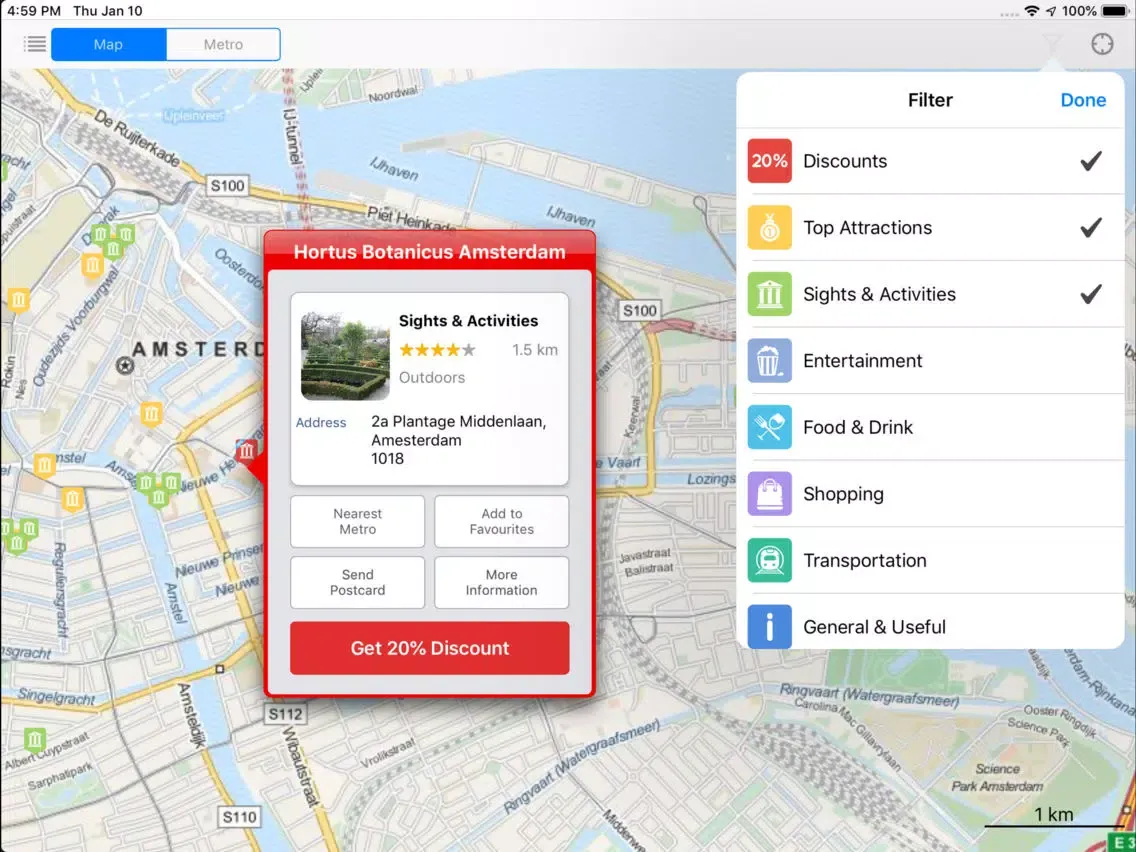The height and width of the screenshot is (852, 1136).
Task: Tap the green pin near Albert Cuypstraat
Action: [35, 740]
